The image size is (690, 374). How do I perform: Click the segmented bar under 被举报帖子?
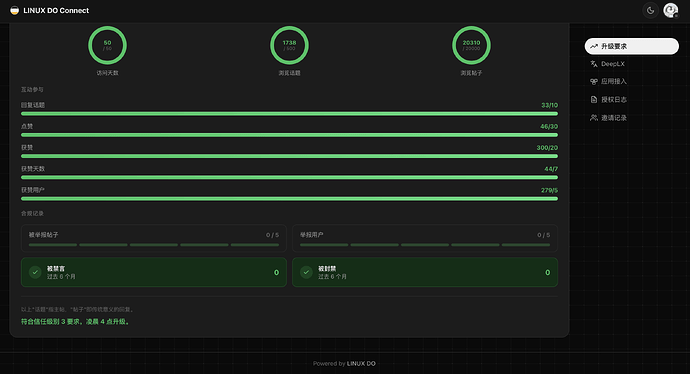(154, 245)
